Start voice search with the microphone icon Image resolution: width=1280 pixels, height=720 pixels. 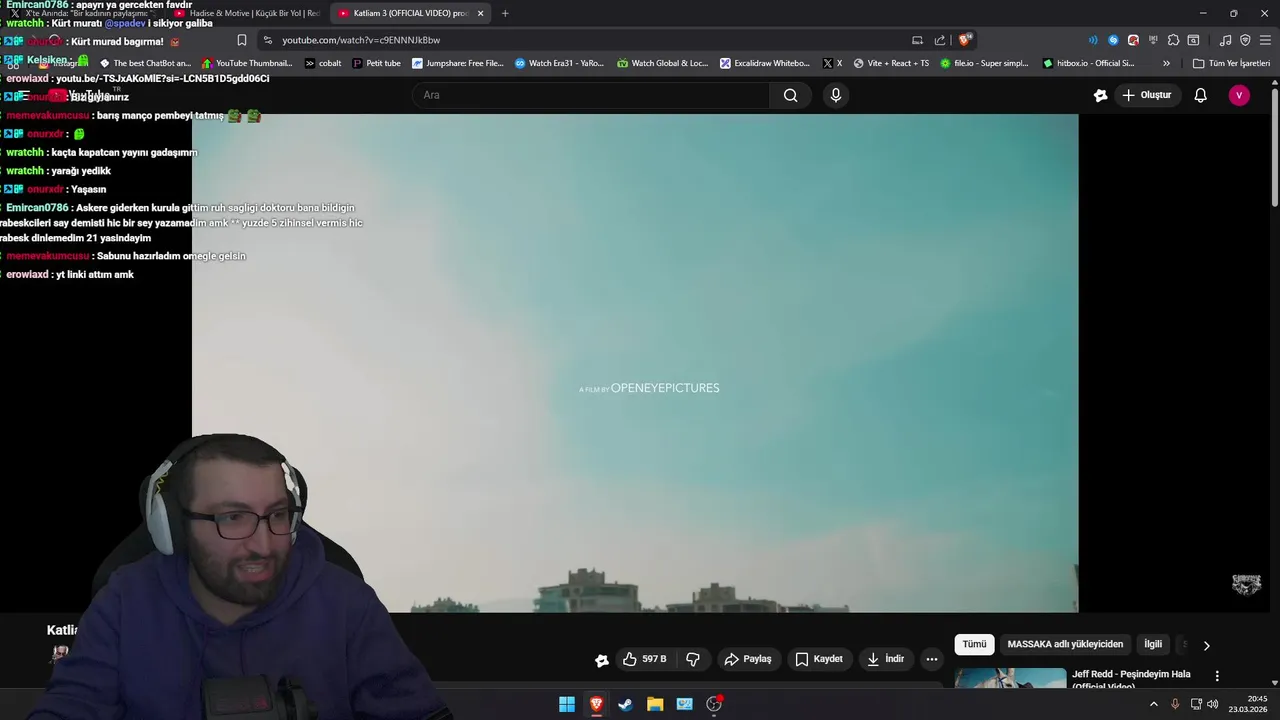[x=836, y=95]
